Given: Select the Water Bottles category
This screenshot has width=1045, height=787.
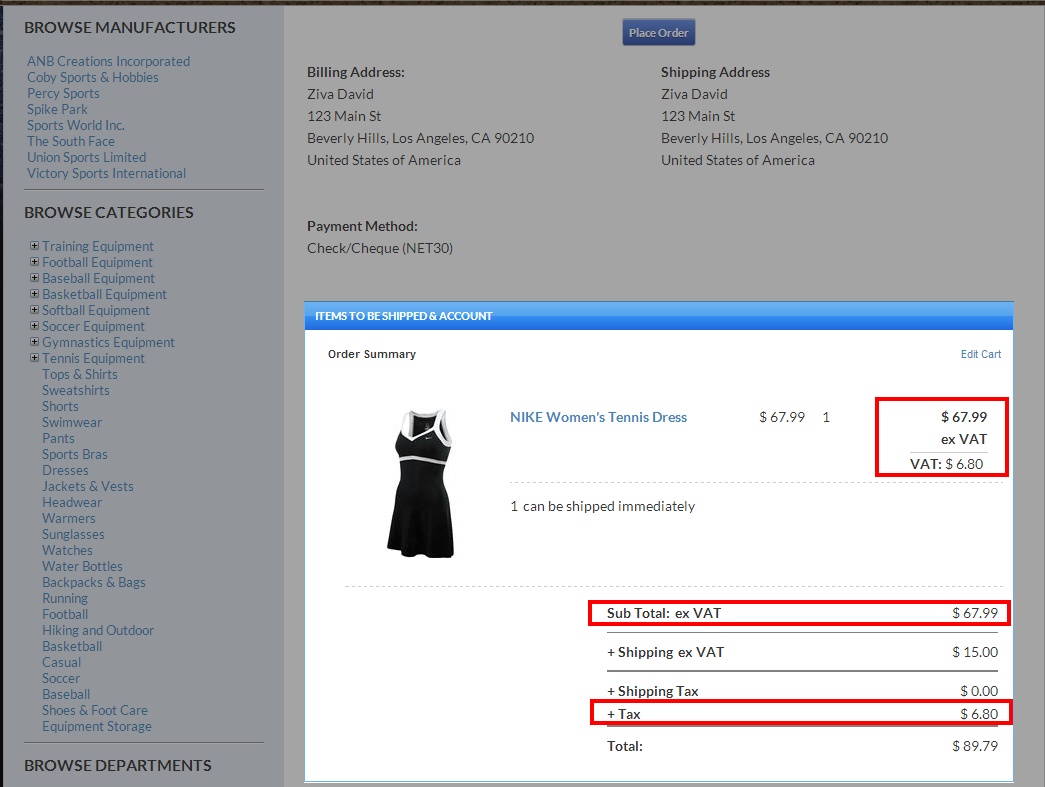Looking at the screenshot, I should (82, 566).
